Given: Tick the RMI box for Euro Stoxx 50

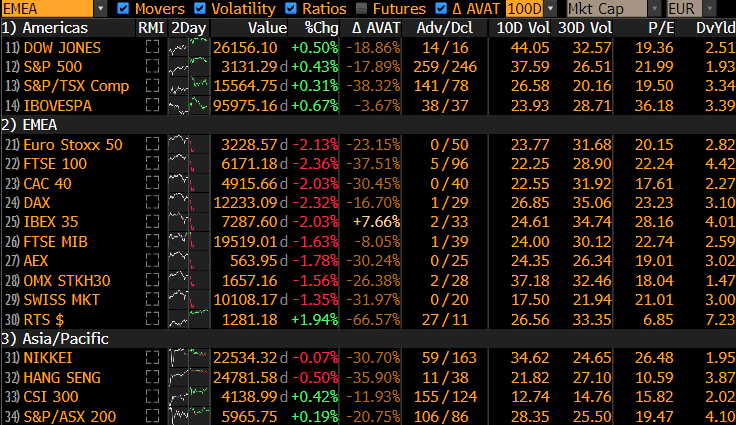Looking at the screenshot, I should tap(152, 144).
